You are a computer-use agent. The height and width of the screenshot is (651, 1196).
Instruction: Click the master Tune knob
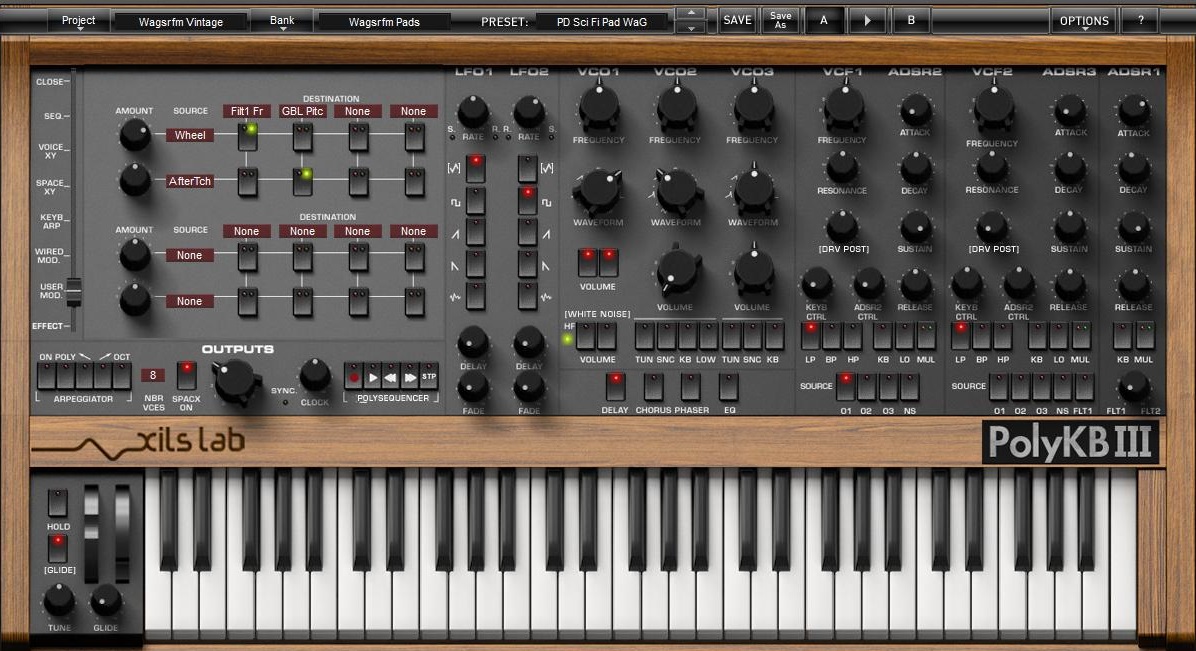pyautogui.click(x=59, y=601)
